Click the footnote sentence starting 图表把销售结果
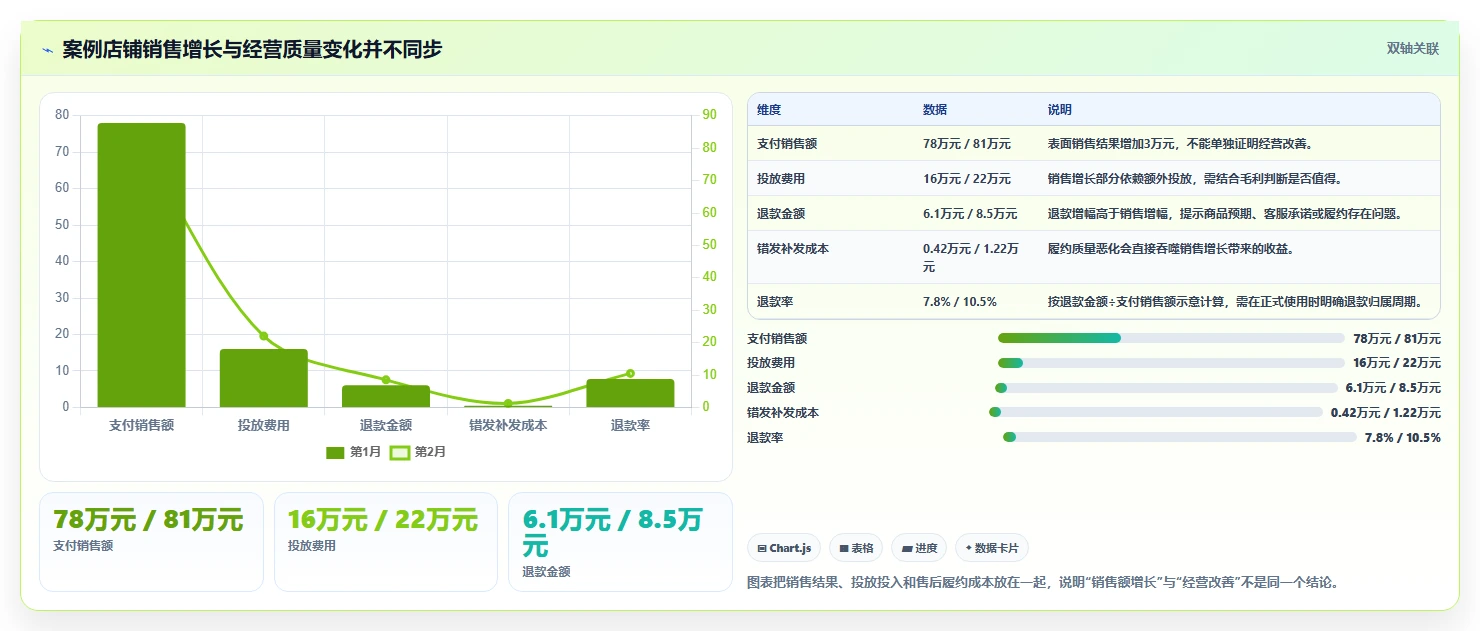 point(1043,582)
